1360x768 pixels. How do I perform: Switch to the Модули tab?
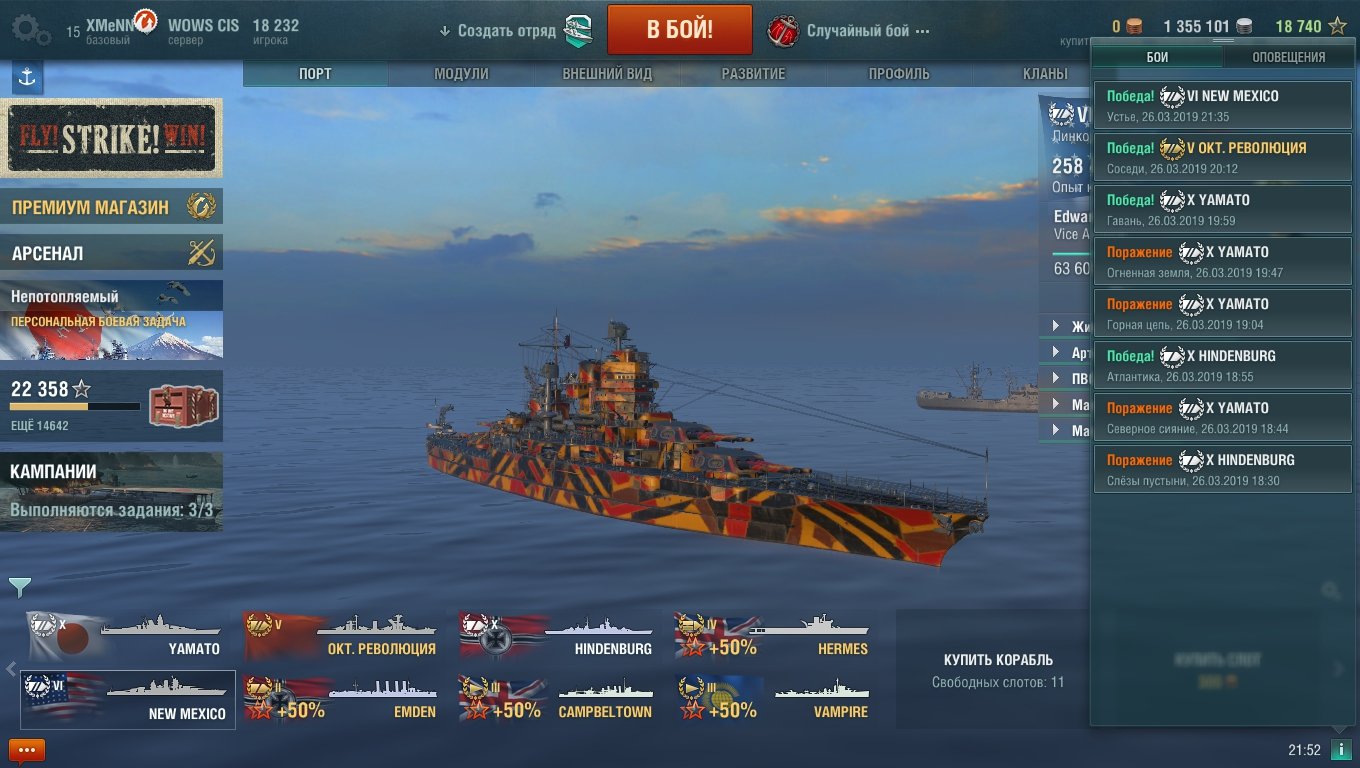[461, 73]
